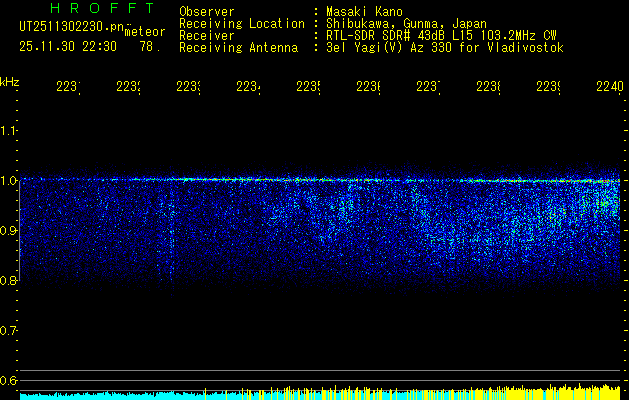Screen dimensions: 629x400
Task: Click the 0.9 frequency axis label
Action: [8, 230]
